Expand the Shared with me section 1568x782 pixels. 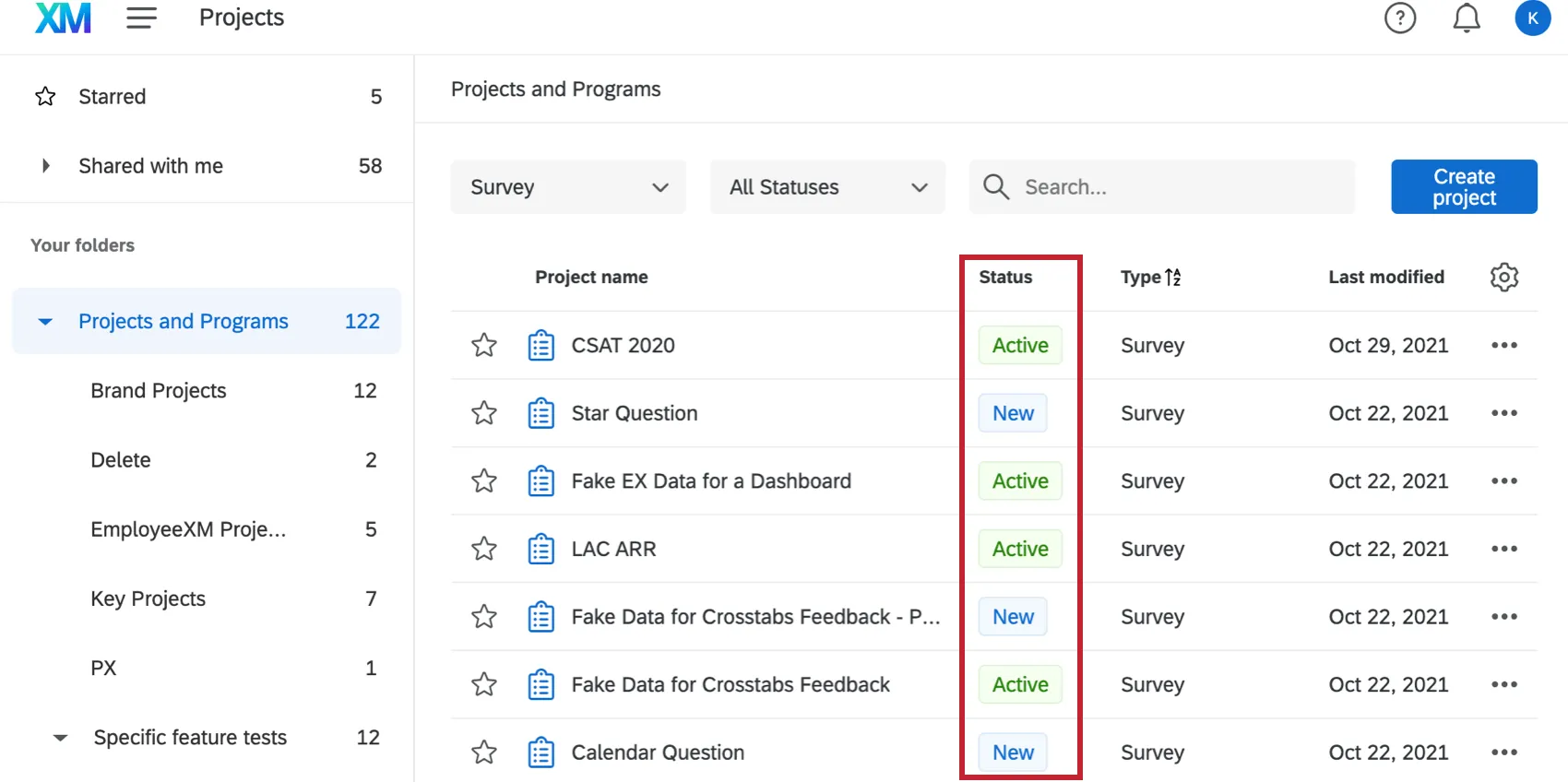[46, 166]
